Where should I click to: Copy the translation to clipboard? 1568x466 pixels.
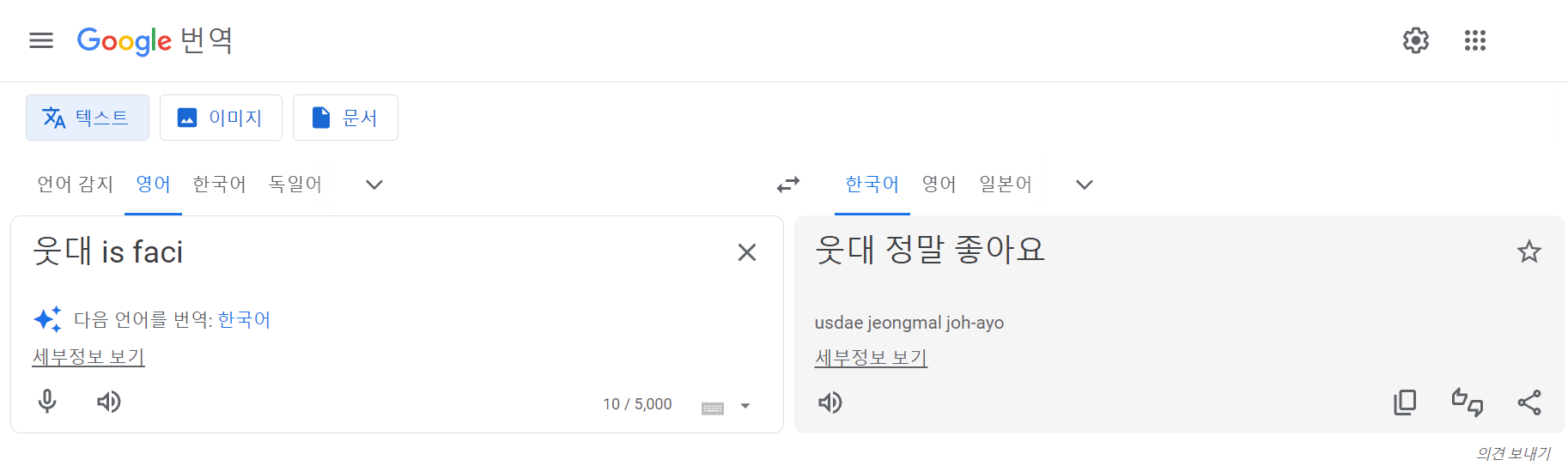[1405, 402]
